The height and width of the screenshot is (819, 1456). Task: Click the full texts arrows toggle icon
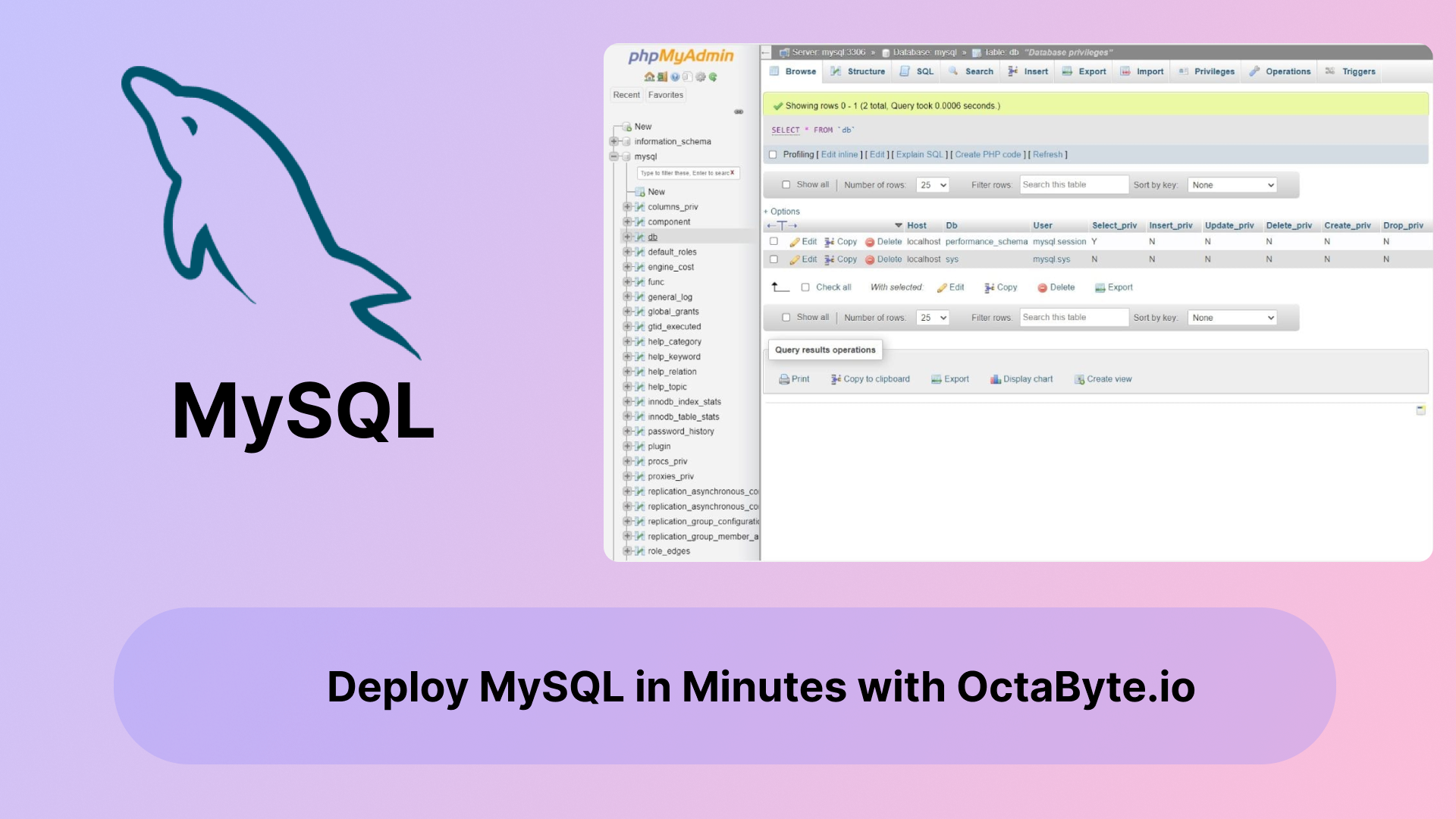pyautogui.click(x=781, y=225)
